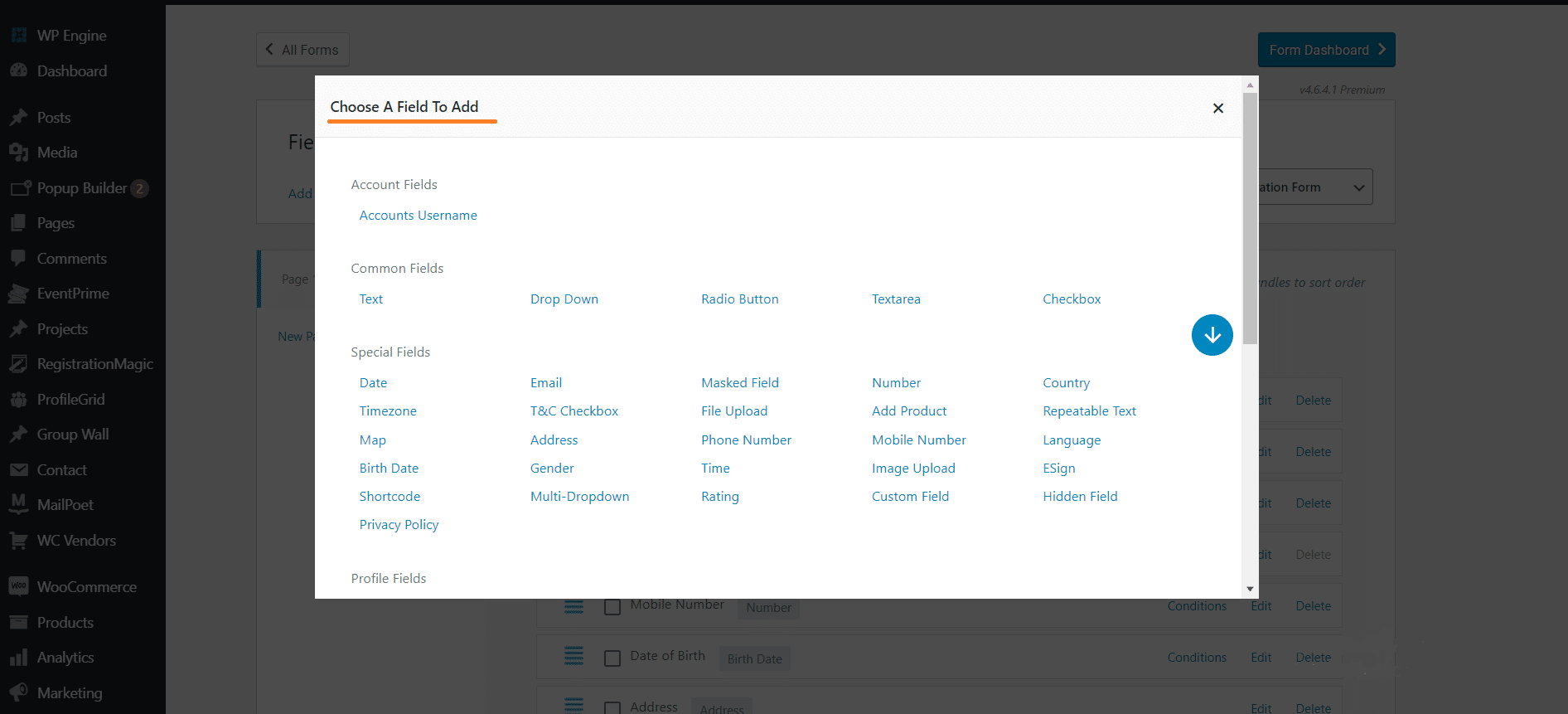This screenshot has width=1568, height=714.
Task: Click the RegistrationMagic sidebar icon
Action: tap(18, 364)
